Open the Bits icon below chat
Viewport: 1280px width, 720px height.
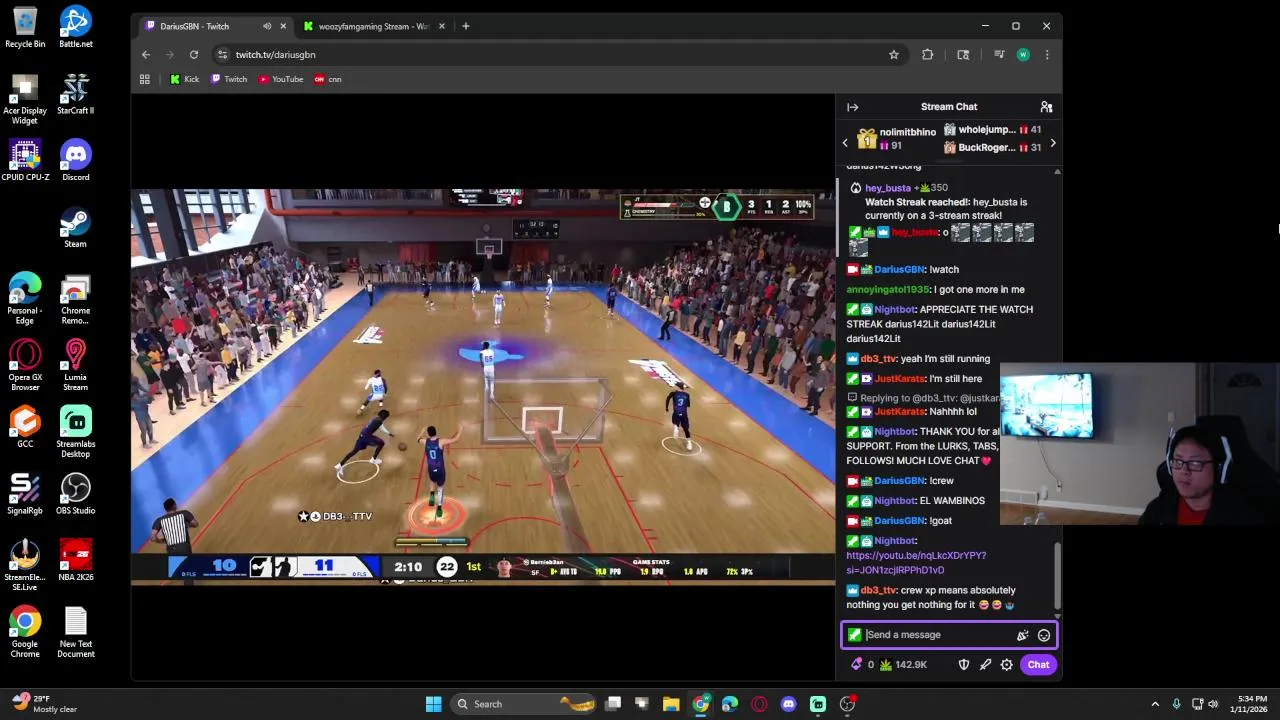coord(862,665)
